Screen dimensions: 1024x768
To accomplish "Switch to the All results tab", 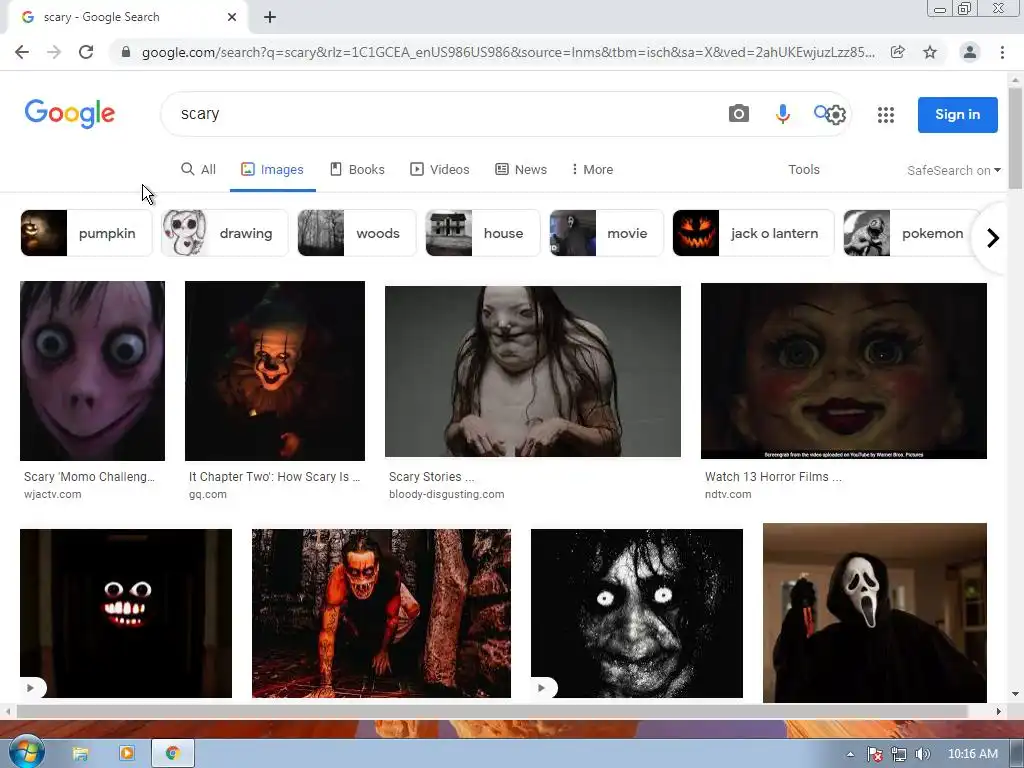I will 199,170.
